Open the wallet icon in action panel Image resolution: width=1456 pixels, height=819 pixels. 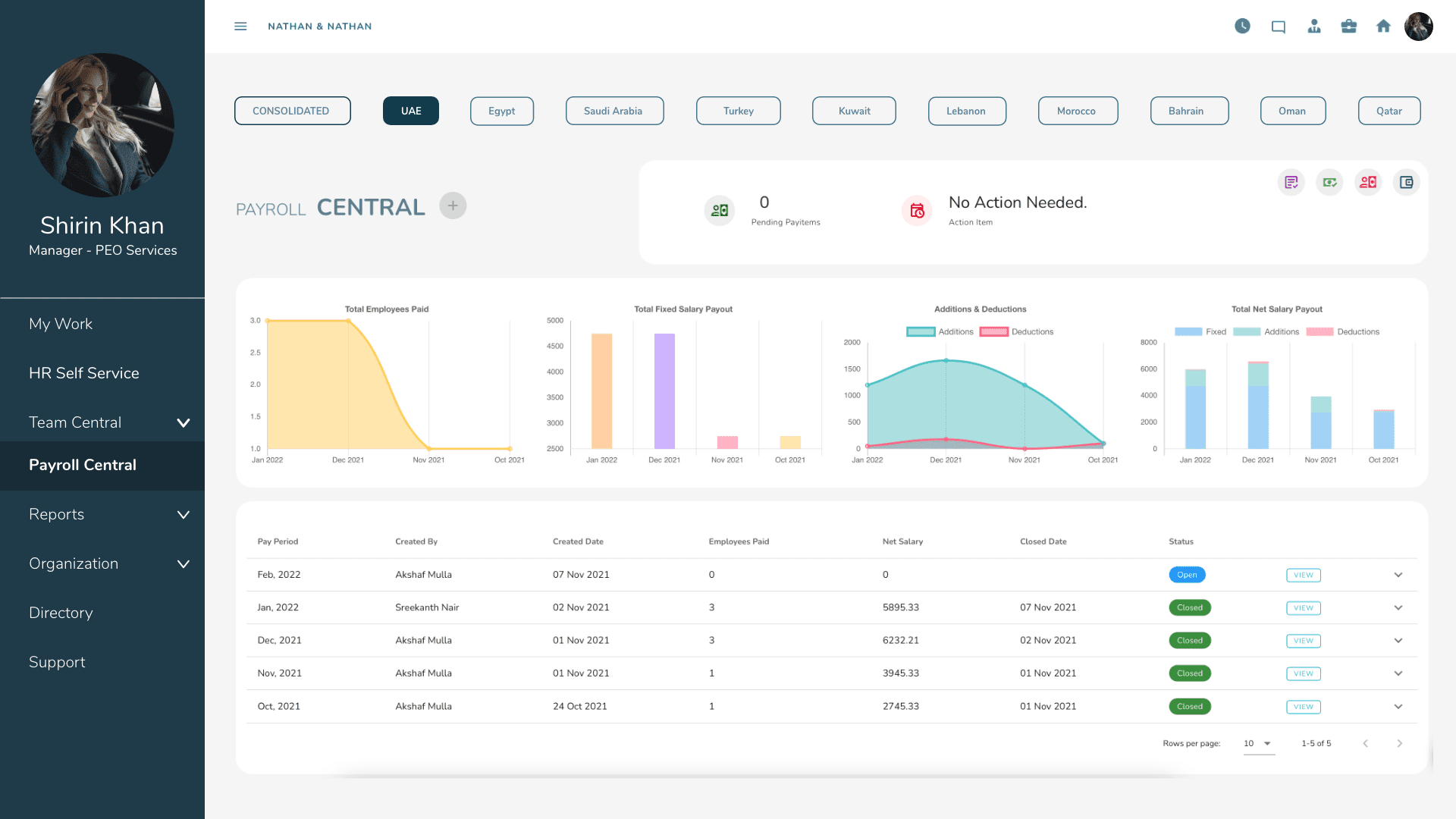pos(1406,182)
